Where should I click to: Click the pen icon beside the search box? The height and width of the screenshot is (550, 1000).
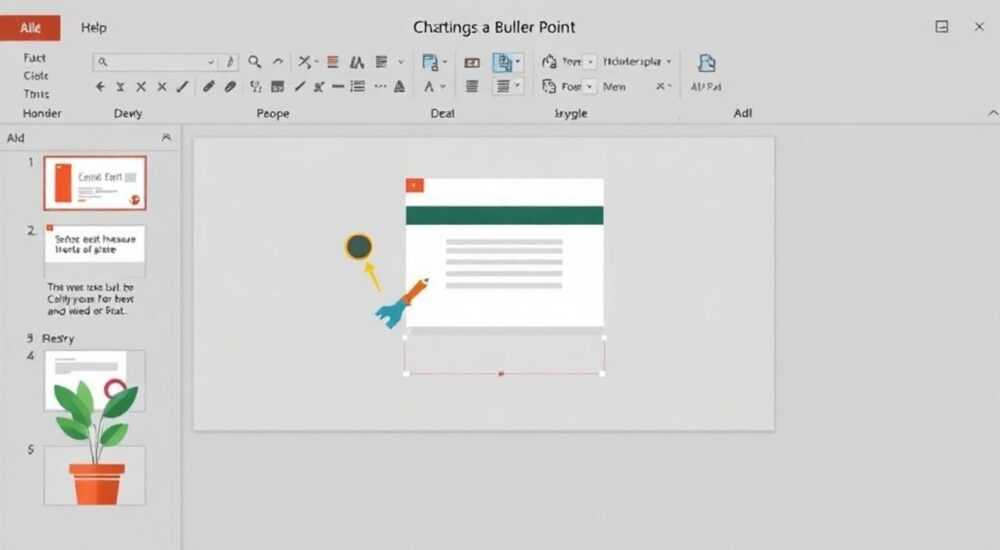tap(230, 62)
